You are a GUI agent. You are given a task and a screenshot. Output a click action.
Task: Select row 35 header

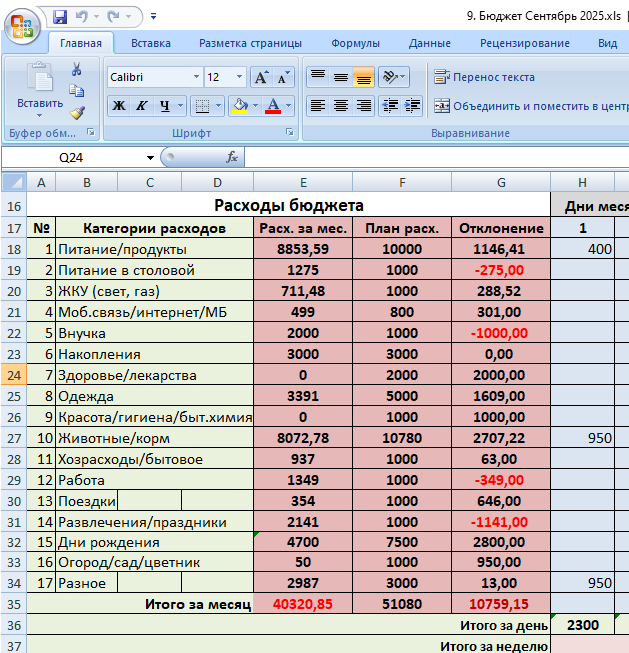coord(14,604)
